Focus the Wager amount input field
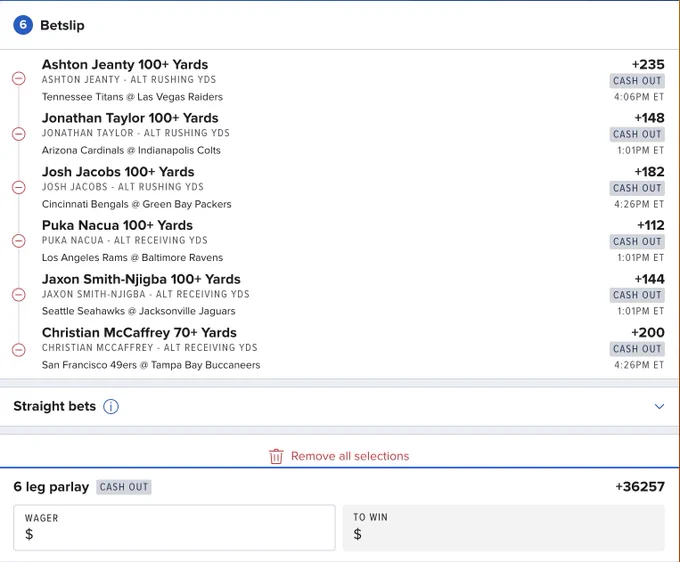The image size is (680, 562). click(174, 527)
